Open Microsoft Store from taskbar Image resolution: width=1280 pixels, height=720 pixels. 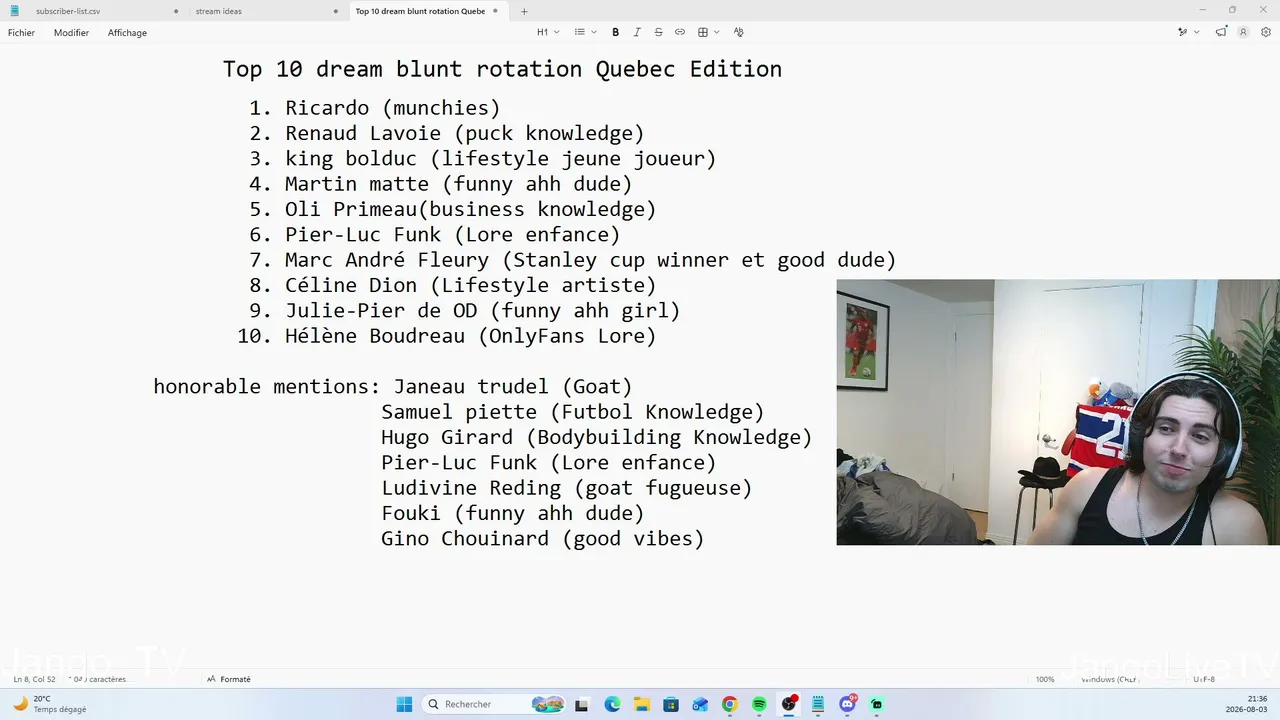[x=671, y=704]
